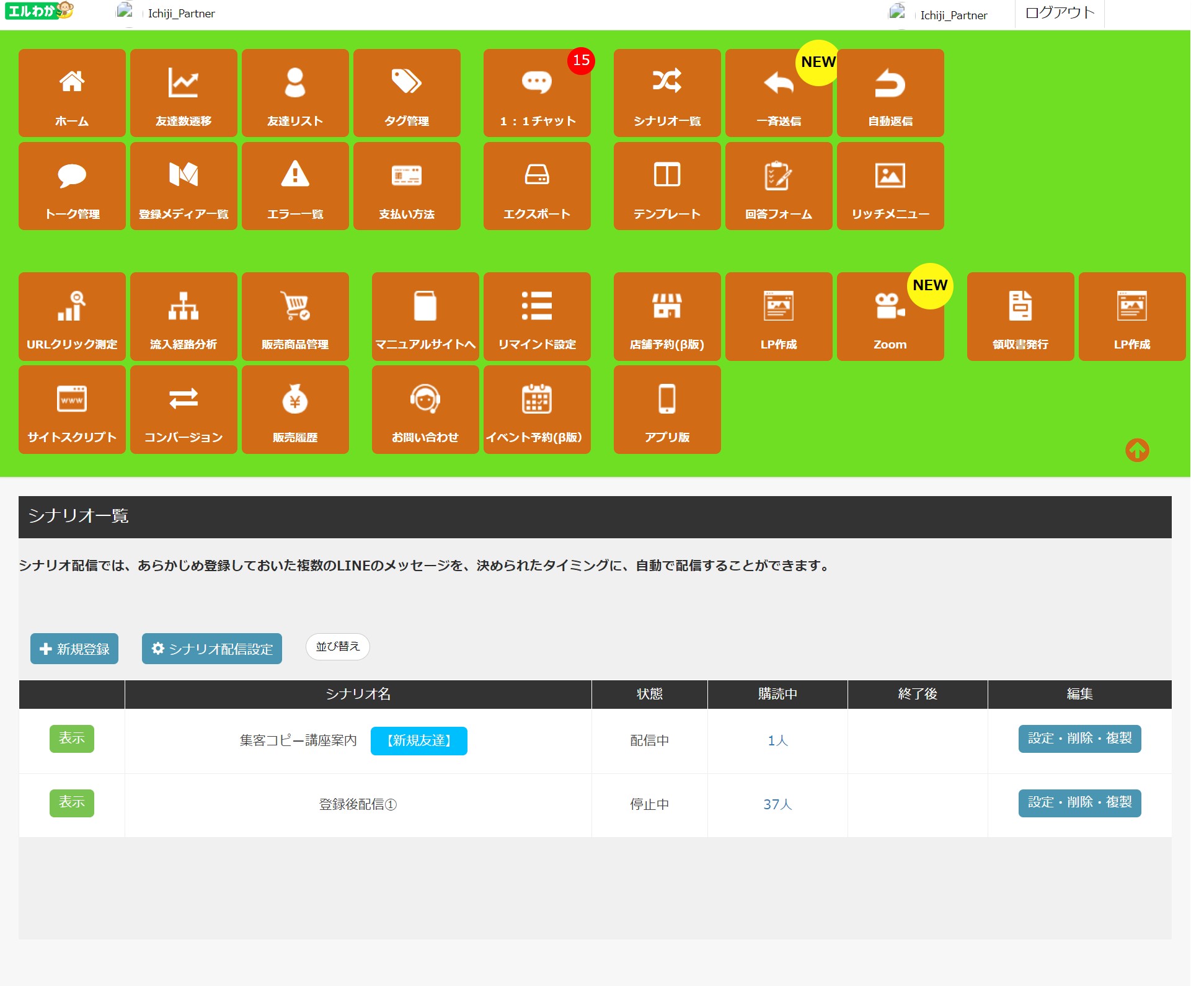1204x986 pixels.
Task: Open マニュアルサイトへ manual site
Action: click(x=425, y=316)
